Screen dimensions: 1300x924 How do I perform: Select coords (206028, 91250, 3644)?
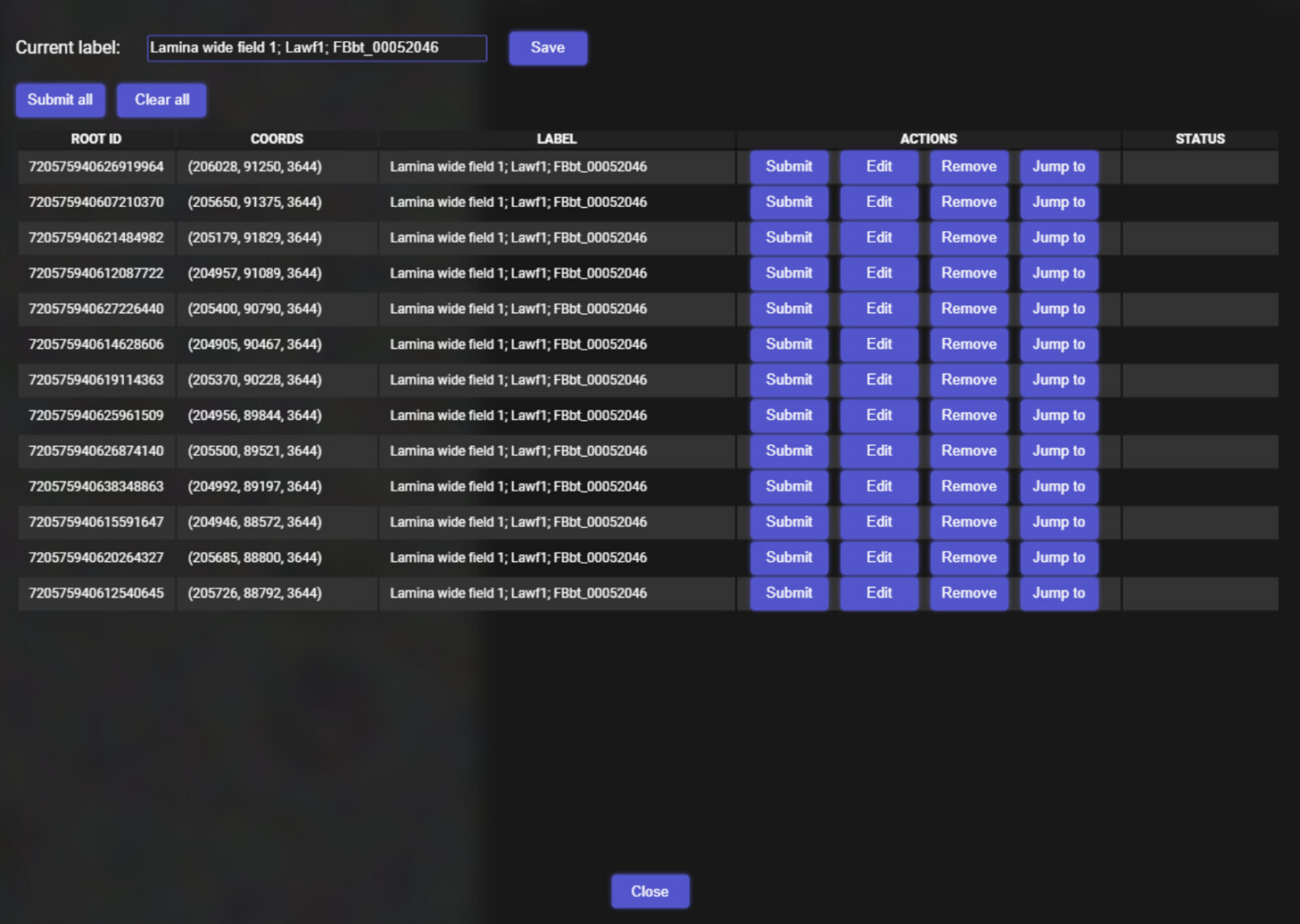[x=255, y=167]
